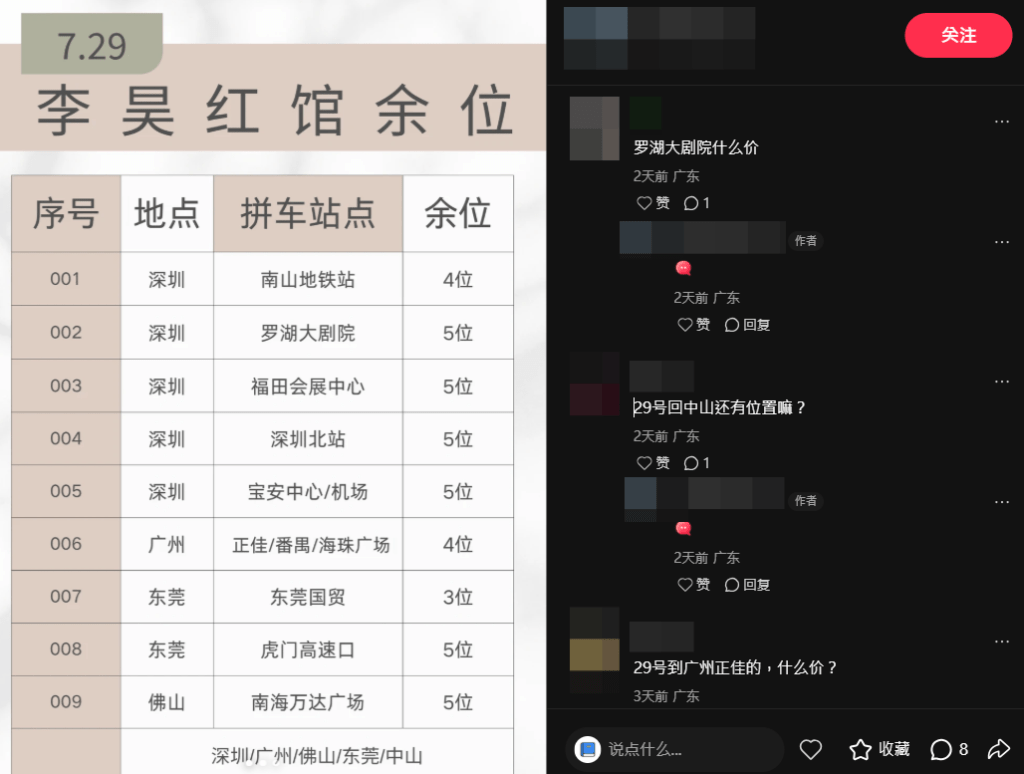The width and height of the screenshot is (1024, 774).
Task: Click 4位 in the 南山地铁站 row
Action: tap(458, 280)
